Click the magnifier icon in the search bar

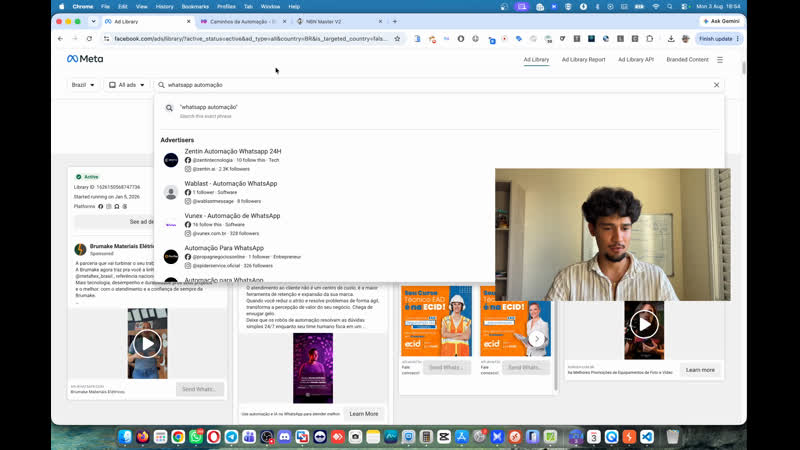pyautogui.click(x=161, y=85)
